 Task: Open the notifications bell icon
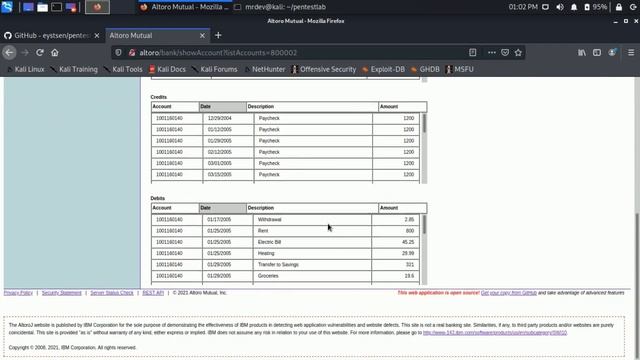574,7
